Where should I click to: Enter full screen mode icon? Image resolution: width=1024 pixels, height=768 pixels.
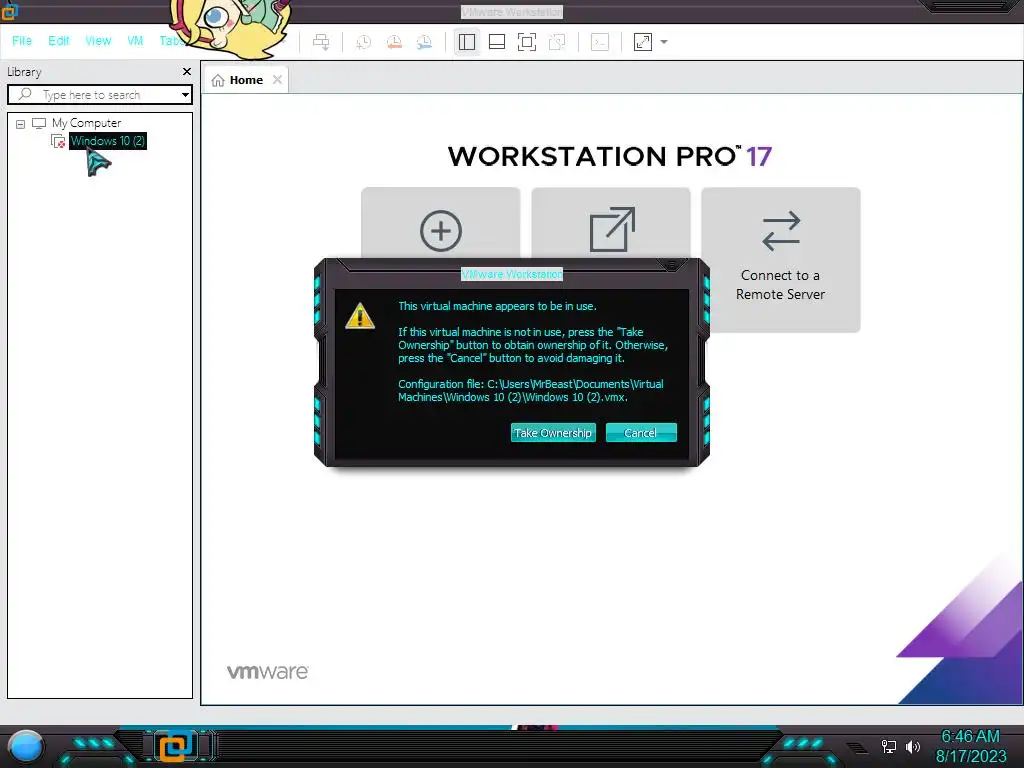pyautogui.click(x=527, y=42)
